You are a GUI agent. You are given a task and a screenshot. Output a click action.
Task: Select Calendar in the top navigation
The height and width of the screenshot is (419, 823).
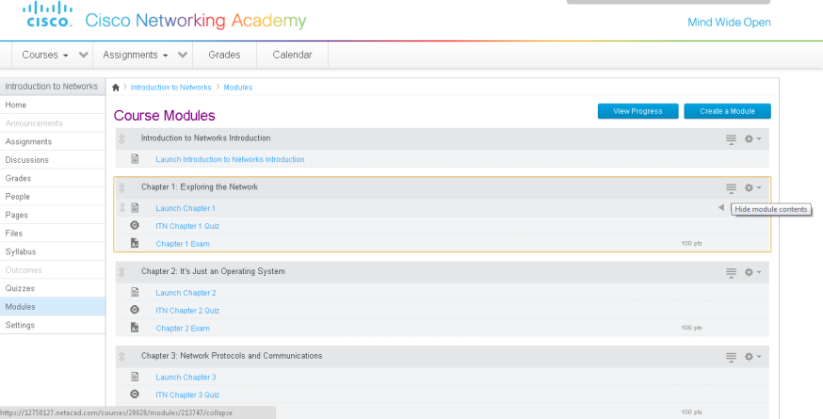pos(292,55)
